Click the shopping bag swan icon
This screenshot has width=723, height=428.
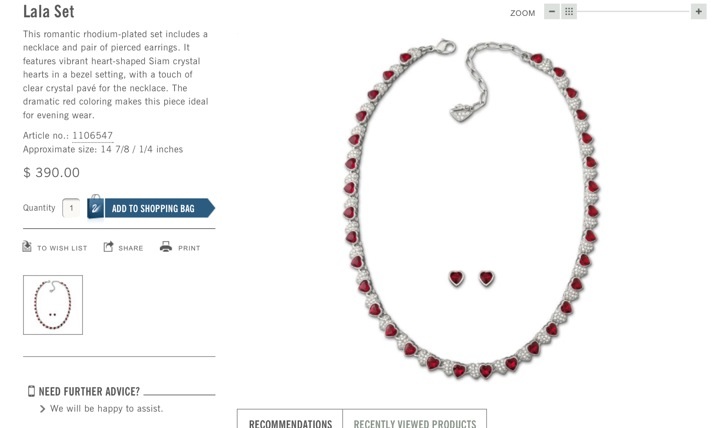point(95,208)
